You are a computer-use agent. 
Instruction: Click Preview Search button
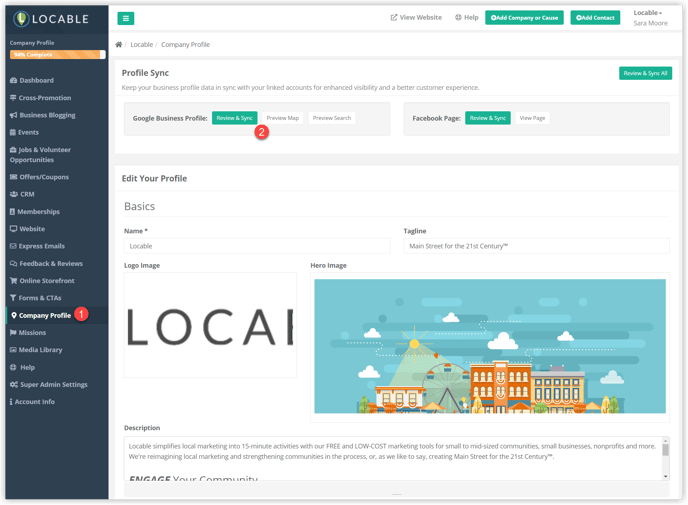point(332,118)
